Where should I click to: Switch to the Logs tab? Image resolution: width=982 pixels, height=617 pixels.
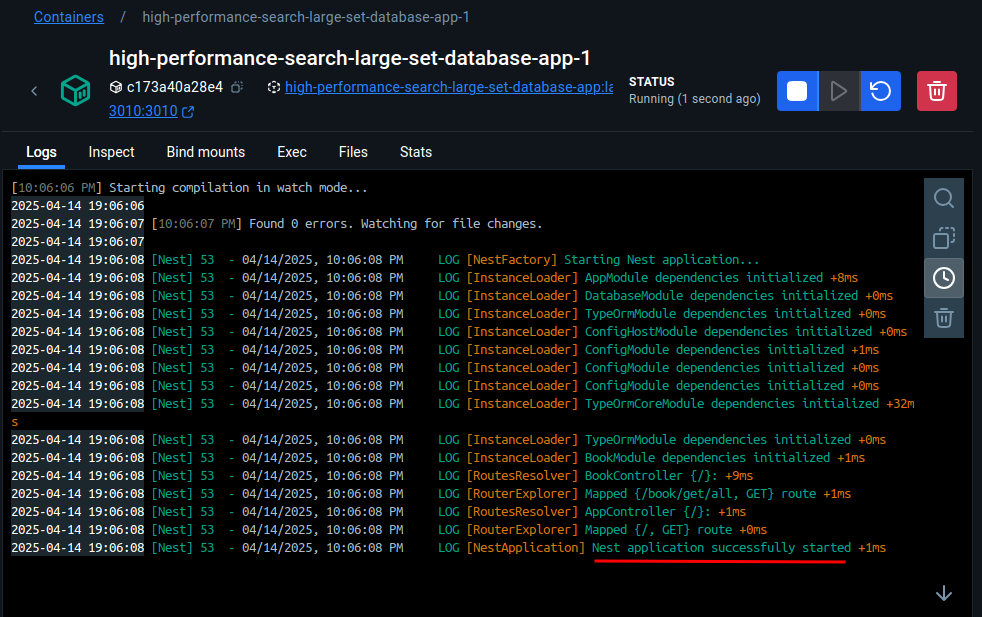point(41,152)
